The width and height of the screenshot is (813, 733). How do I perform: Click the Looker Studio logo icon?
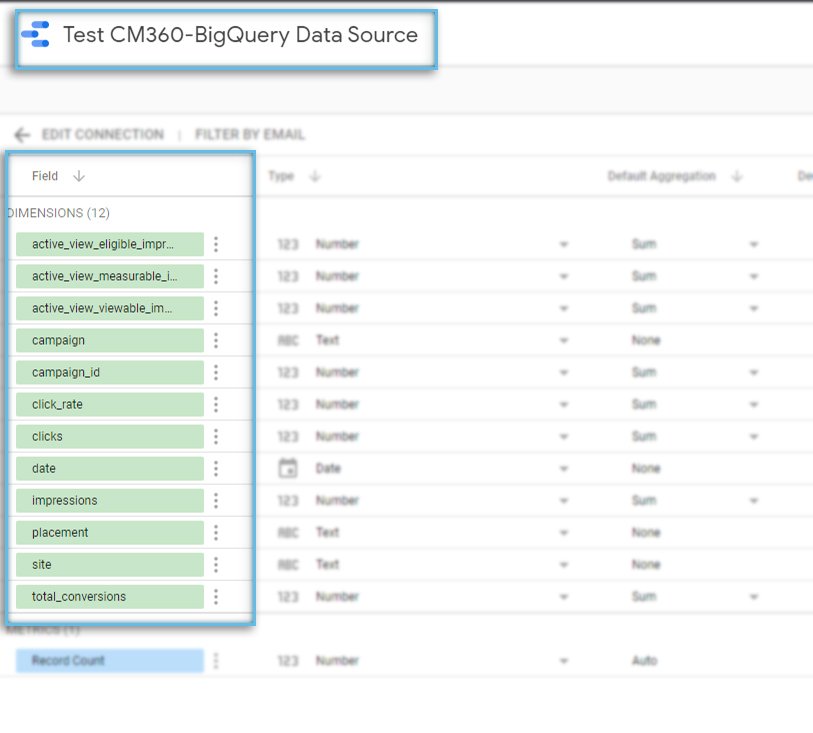pos(35,34)
